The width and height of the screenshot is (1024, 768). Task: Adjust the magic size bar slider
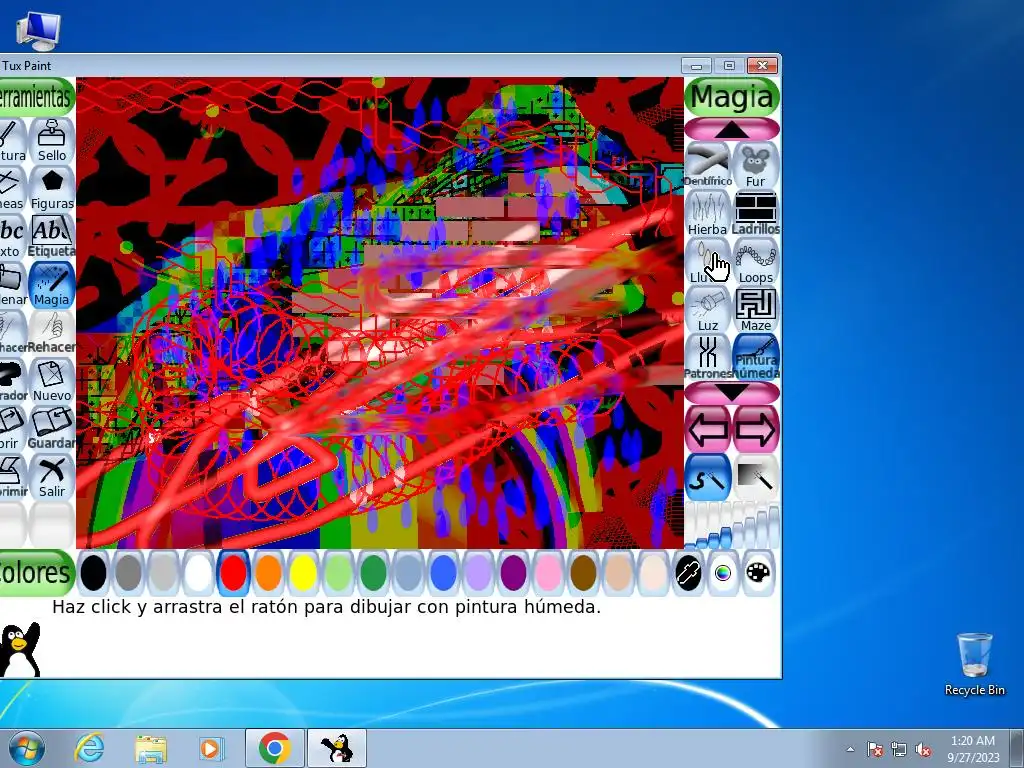732,526
